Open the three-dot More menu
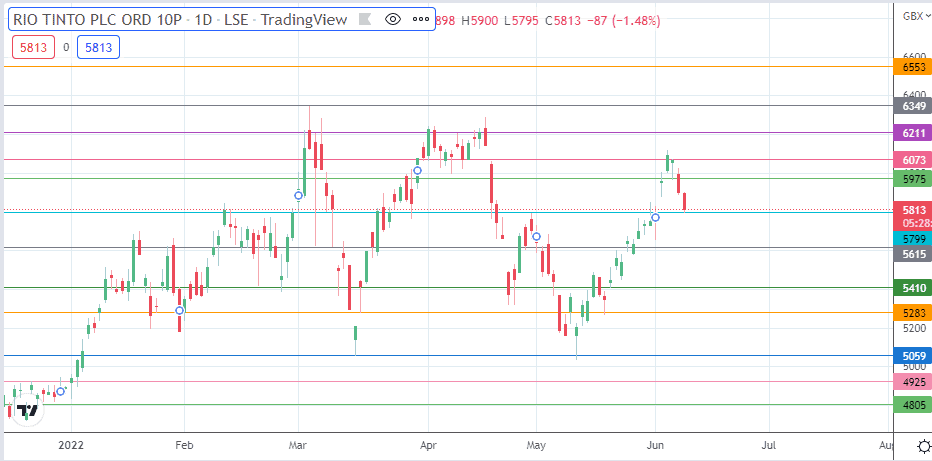The image size is (932, 461). click(421, 20)
